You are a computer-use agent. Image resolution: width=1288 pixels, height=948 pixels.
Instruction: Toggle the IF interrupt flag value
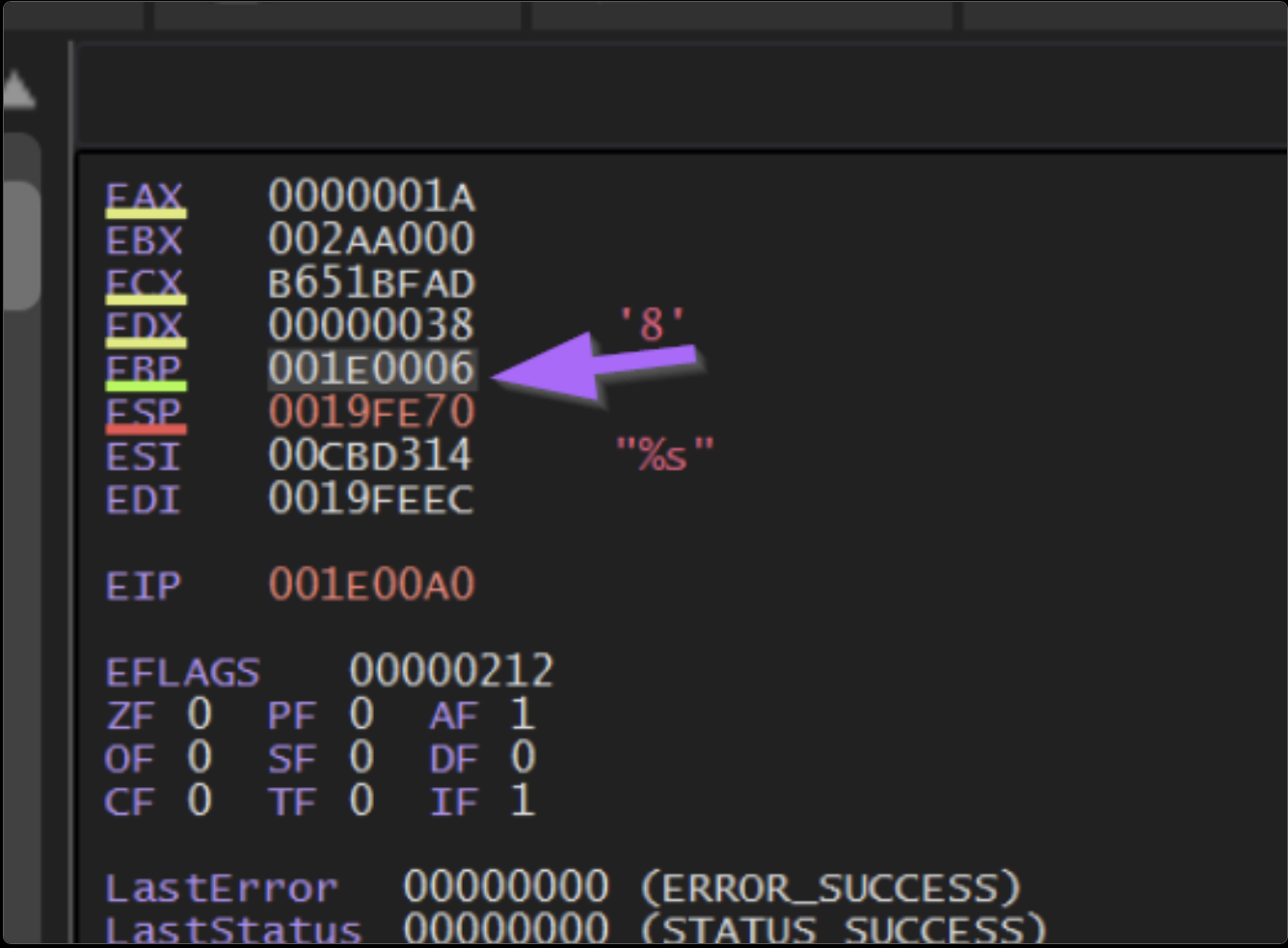click(x=522, y=801)
